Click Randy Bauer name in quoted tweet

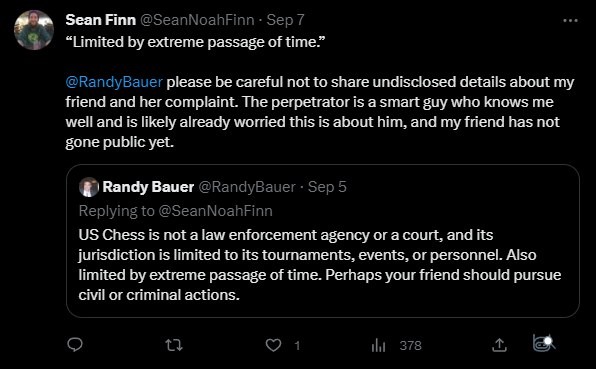click(x=148, y=187)
